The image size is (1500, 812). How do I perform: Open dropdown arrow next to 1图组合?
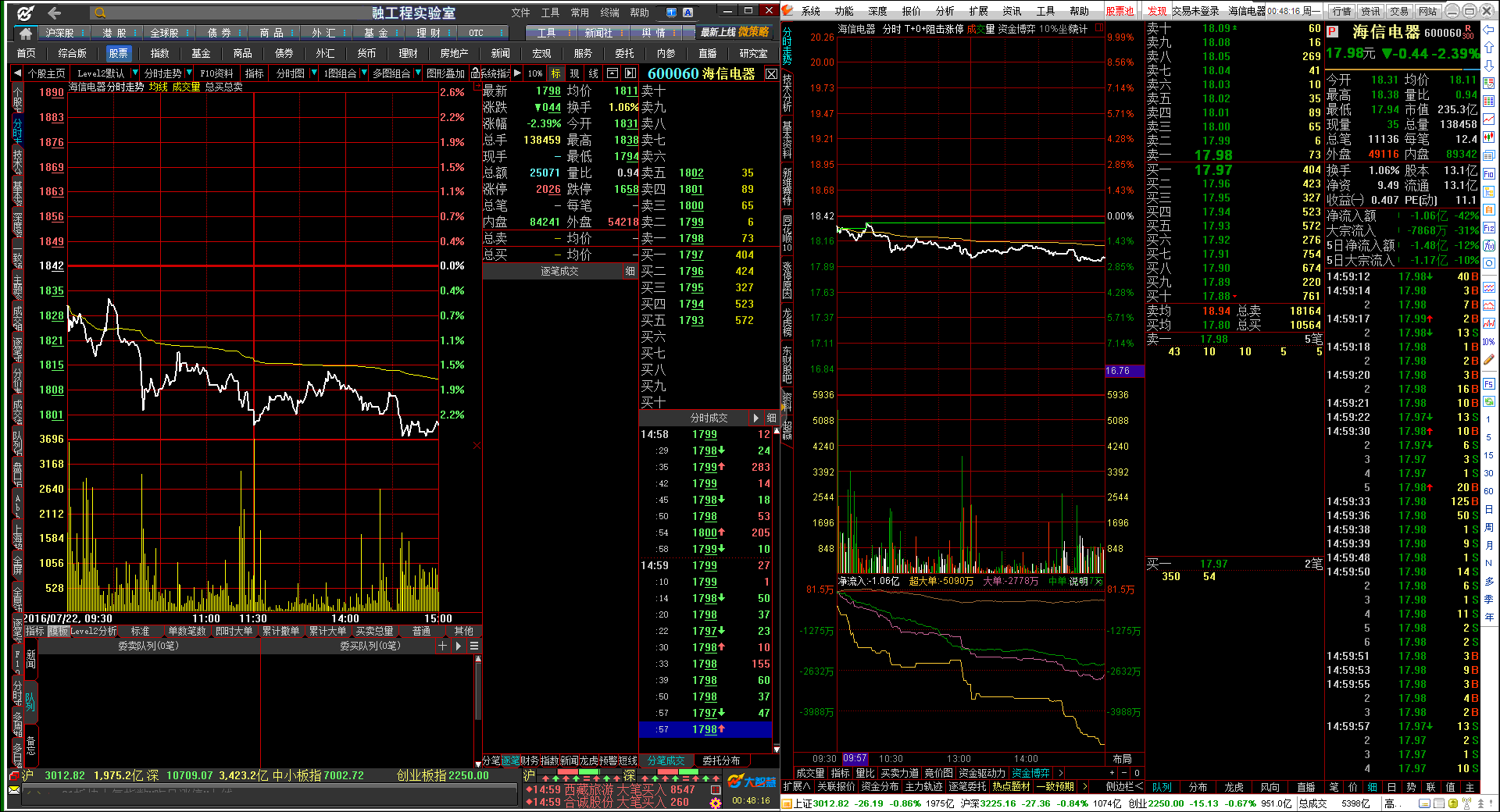(x=363, y=73)
